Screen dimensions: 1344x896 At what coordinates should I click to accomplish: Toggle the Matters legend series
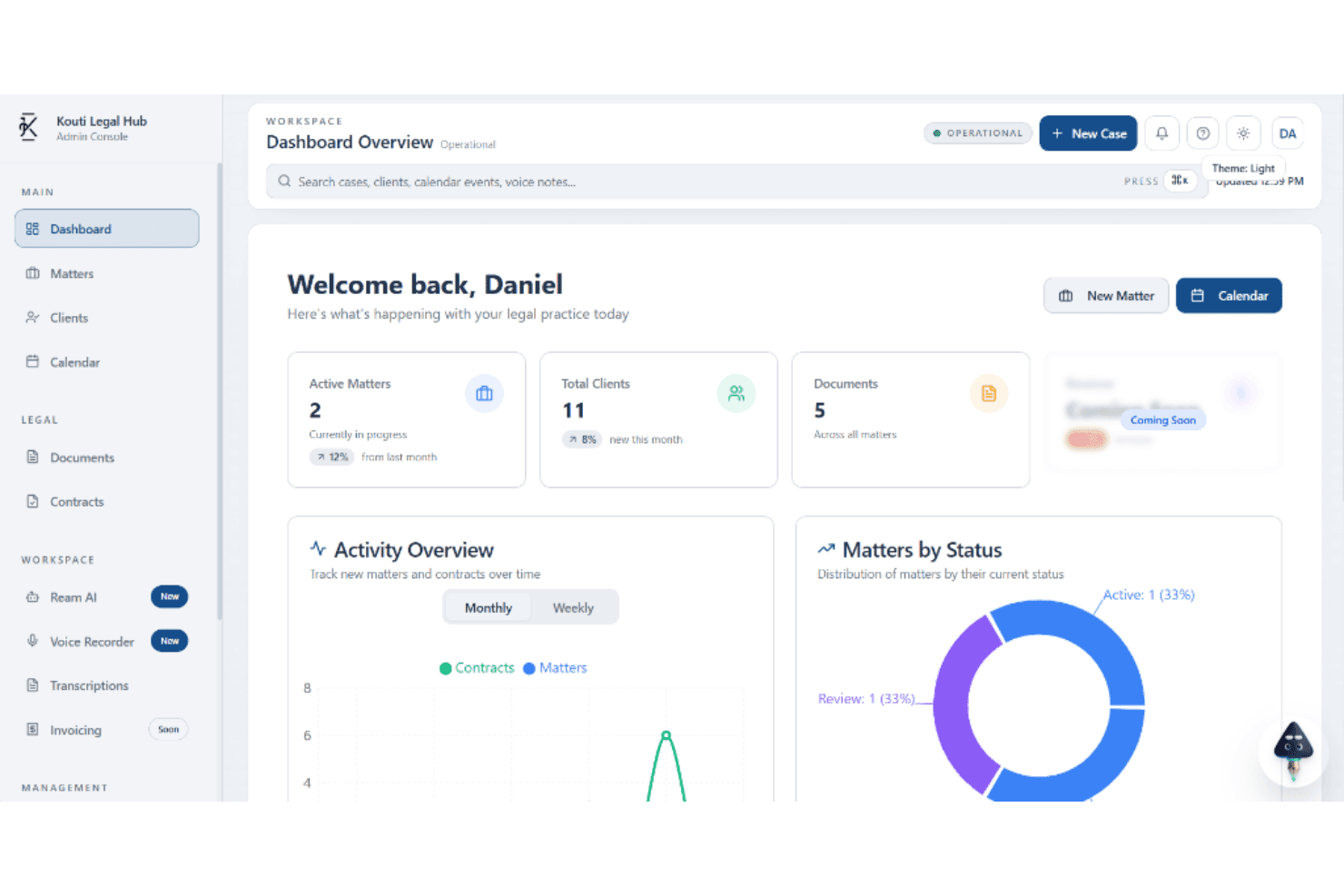tap(555, 668)
